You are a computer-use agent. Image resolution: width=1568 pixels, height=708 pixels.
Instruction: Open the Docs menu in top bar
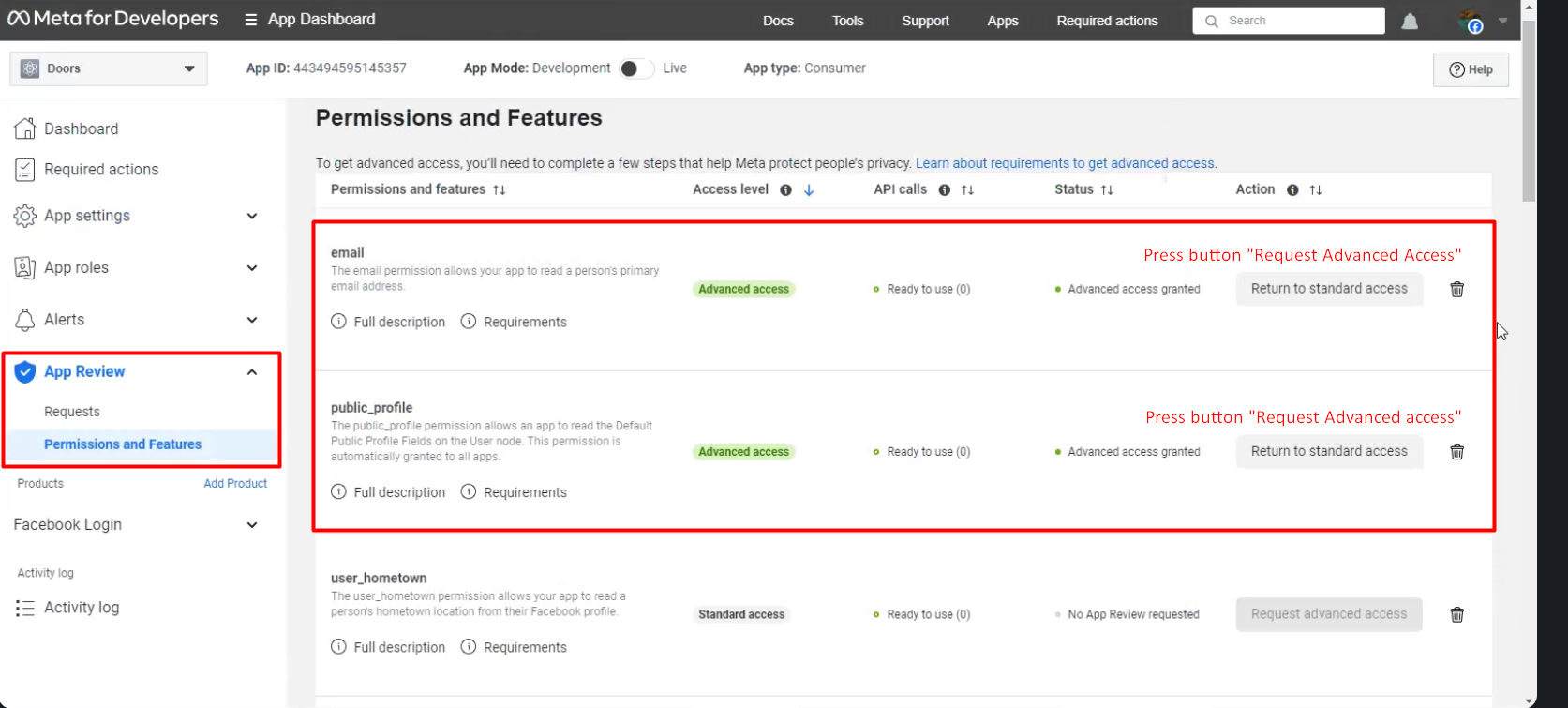(778, 21)
